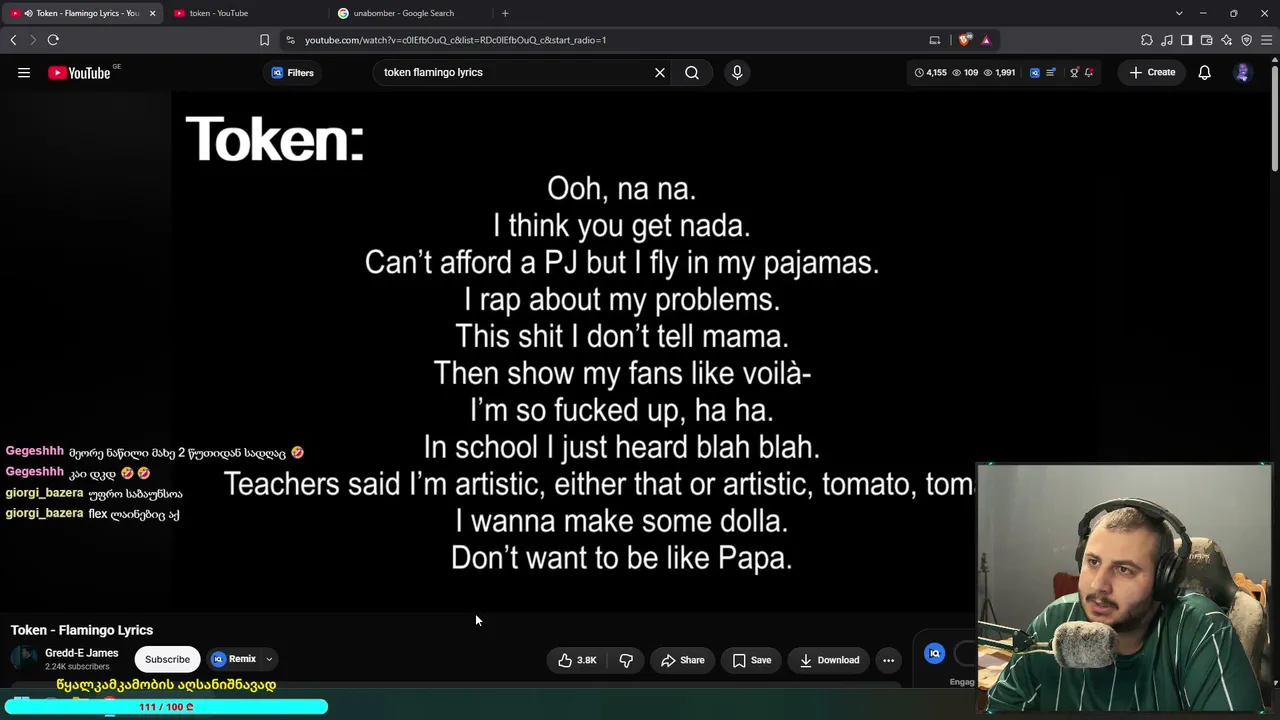This screenshot has height=720, width=1280.
Task: Open browser extensions puzzle icon
Action: point(1147,40)
